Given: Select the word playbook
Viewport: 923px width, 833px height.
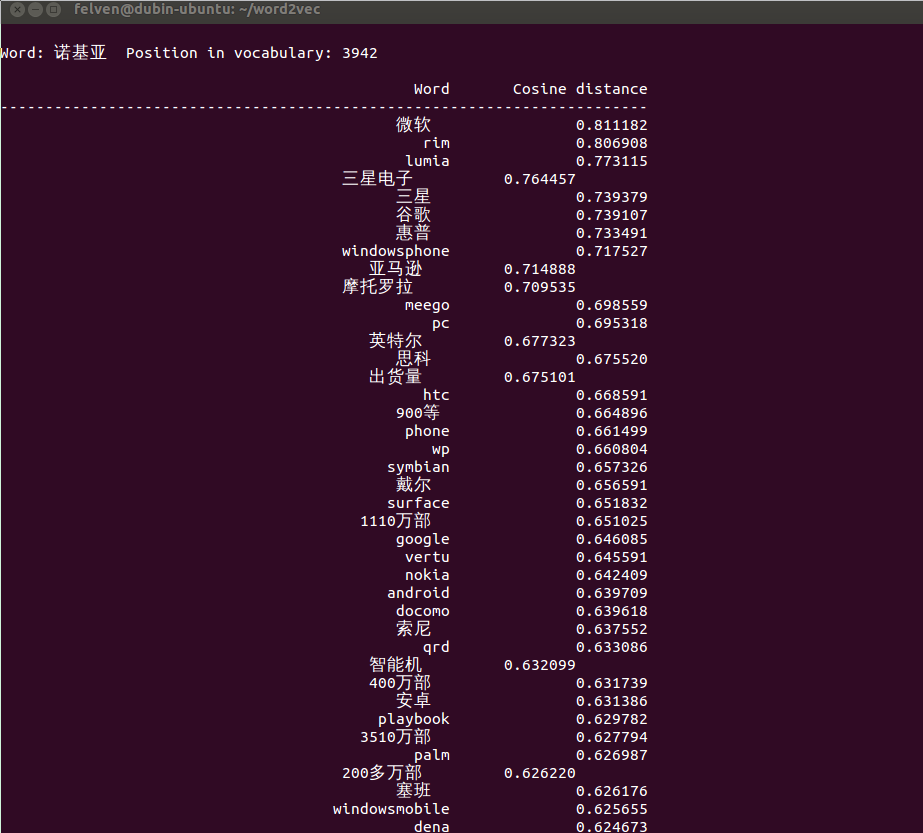Looking at the screenshot, I should click(x=414, y=719).
